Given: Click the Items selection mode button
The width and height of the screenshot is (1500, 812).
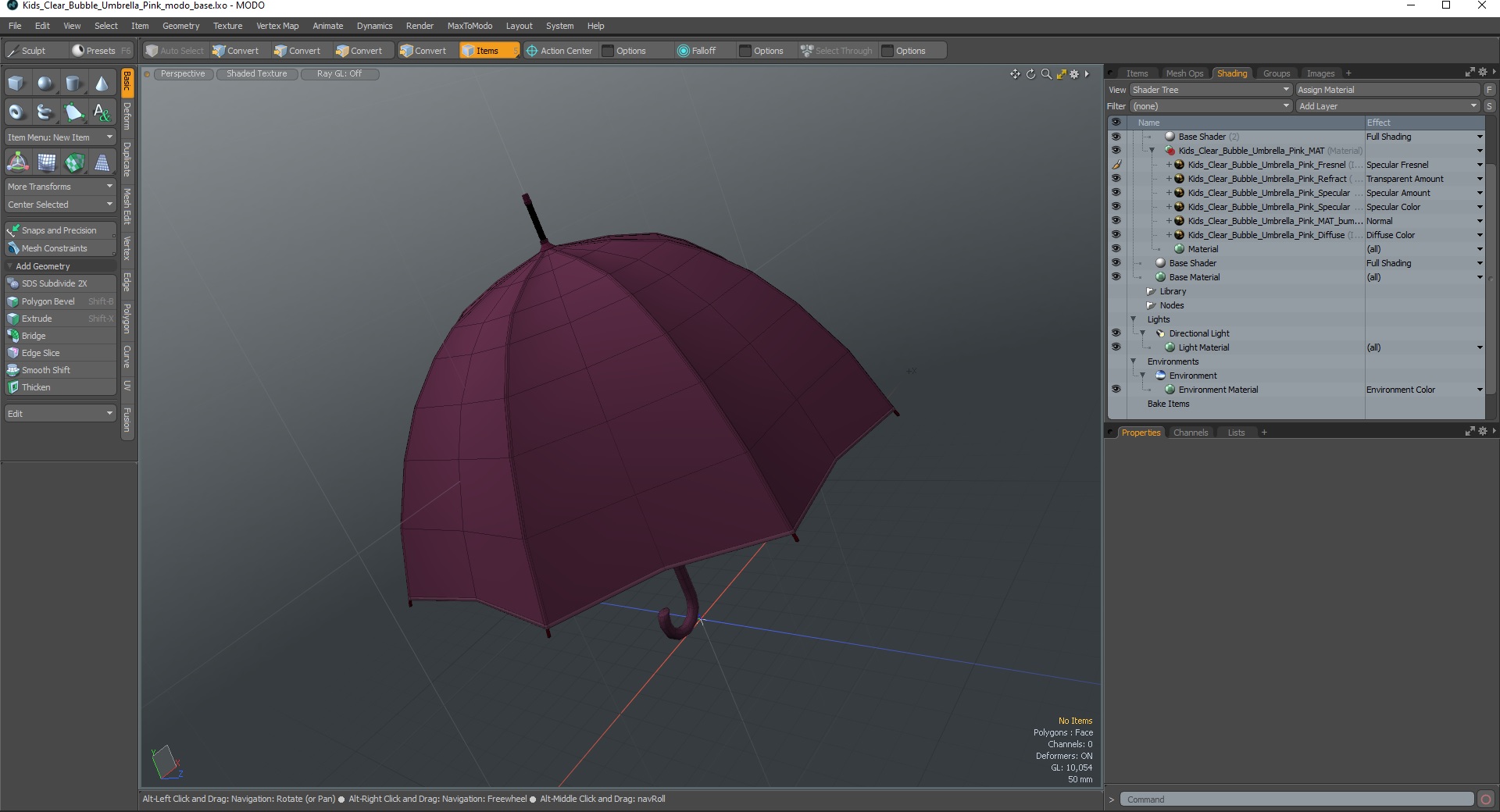Looking at the screenshot, I should pos(488,51).
